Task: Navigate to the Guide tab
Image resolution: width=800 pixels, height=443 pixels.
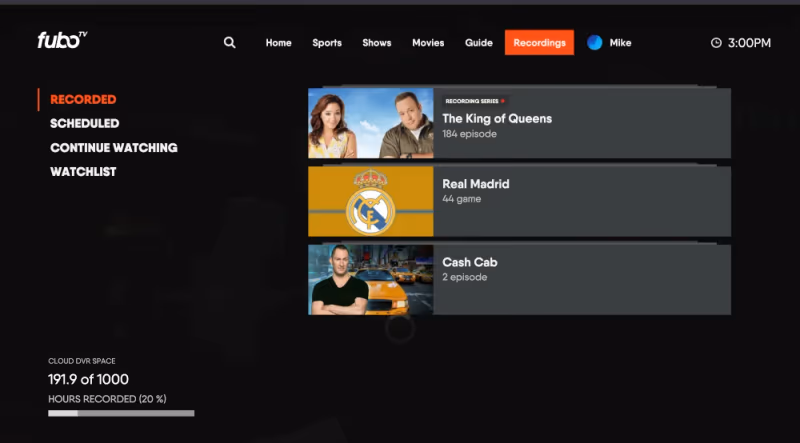Action: pos(479,43)
